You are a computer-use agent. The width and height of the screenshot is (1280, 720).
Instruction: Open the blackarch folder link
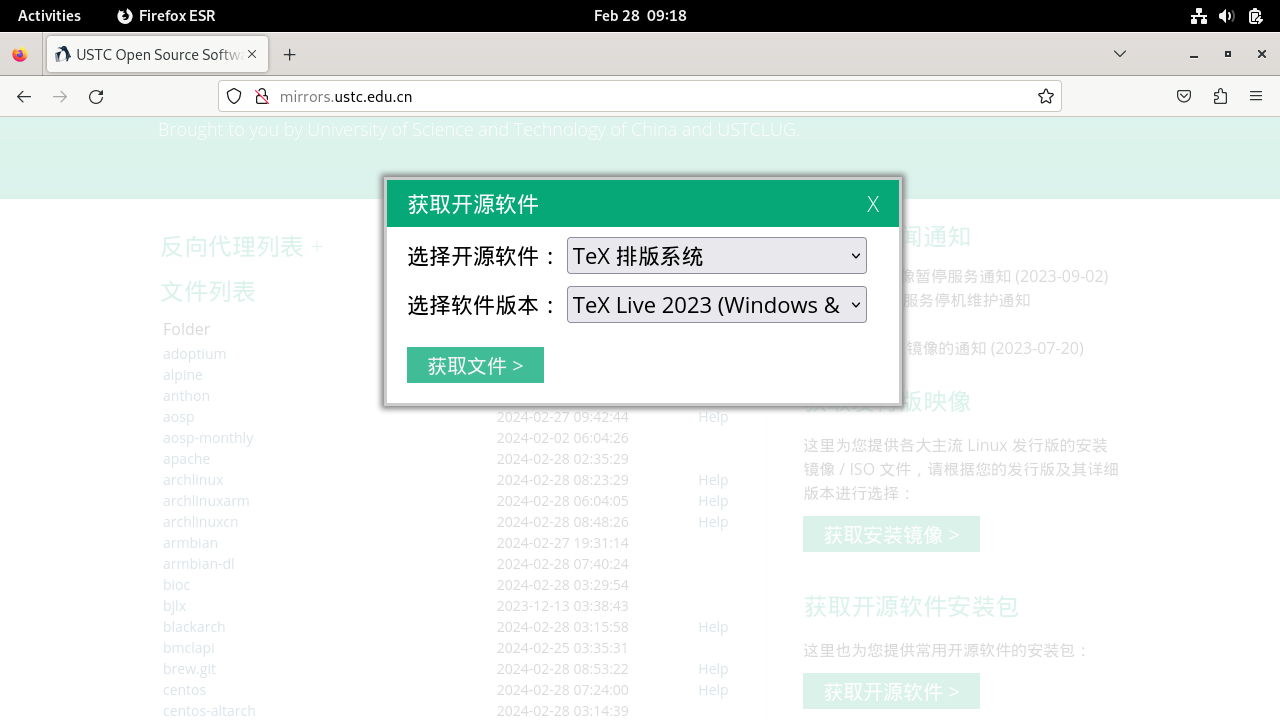tap(194, 627)
